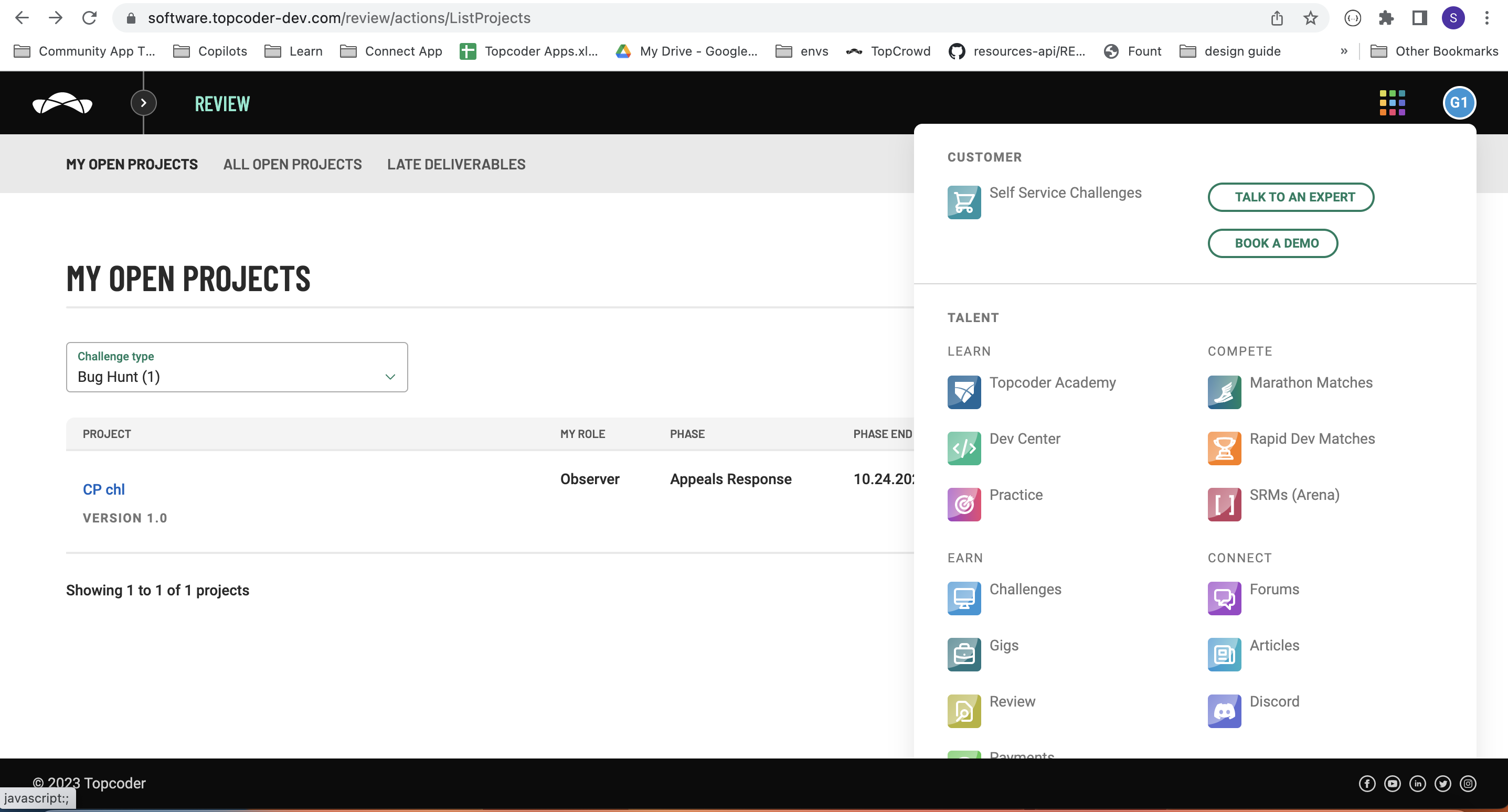Open the browser extensions puzzle icon

pyautogui.click(x=1386, y=18)
